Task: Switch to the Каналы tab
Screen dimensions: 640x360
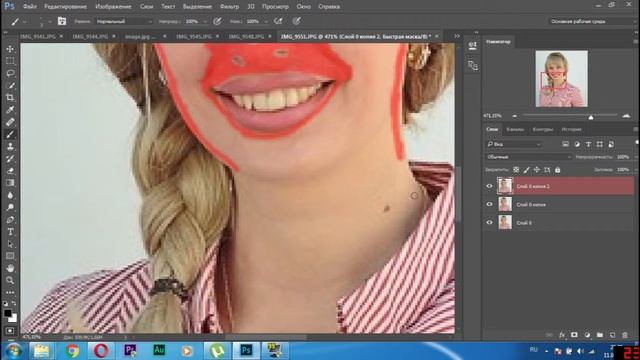Action: [x=515, y=129]
